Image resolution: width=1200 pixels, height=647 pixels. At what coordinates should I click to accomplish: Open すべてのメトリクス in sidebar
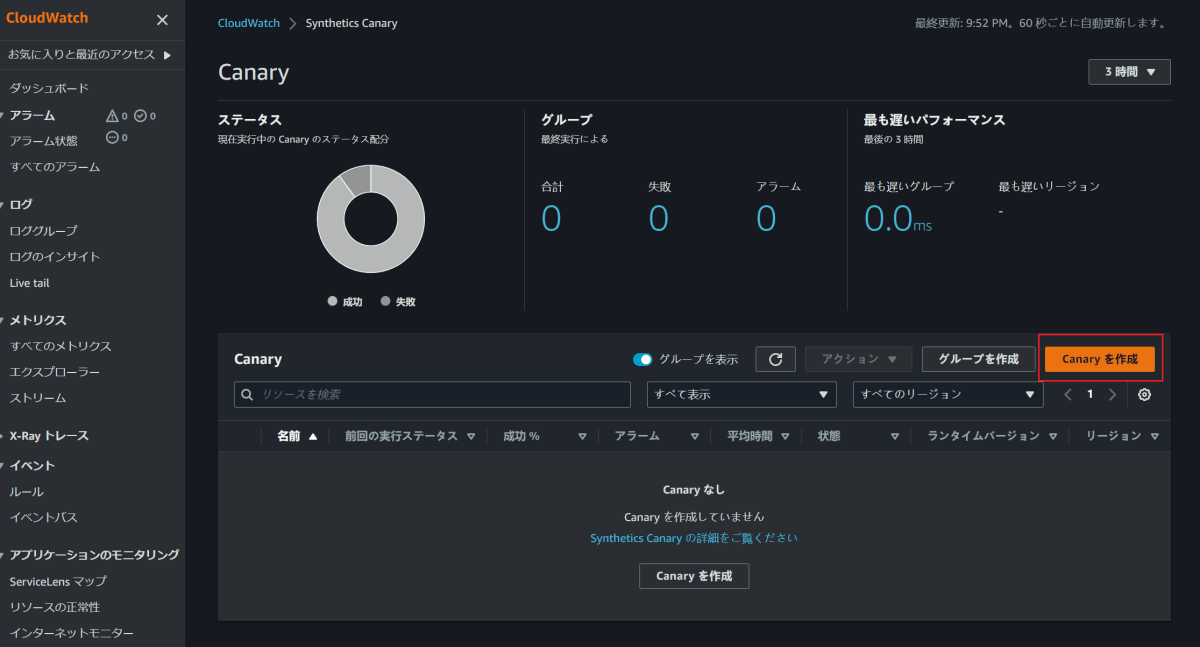tap(60, 346)
